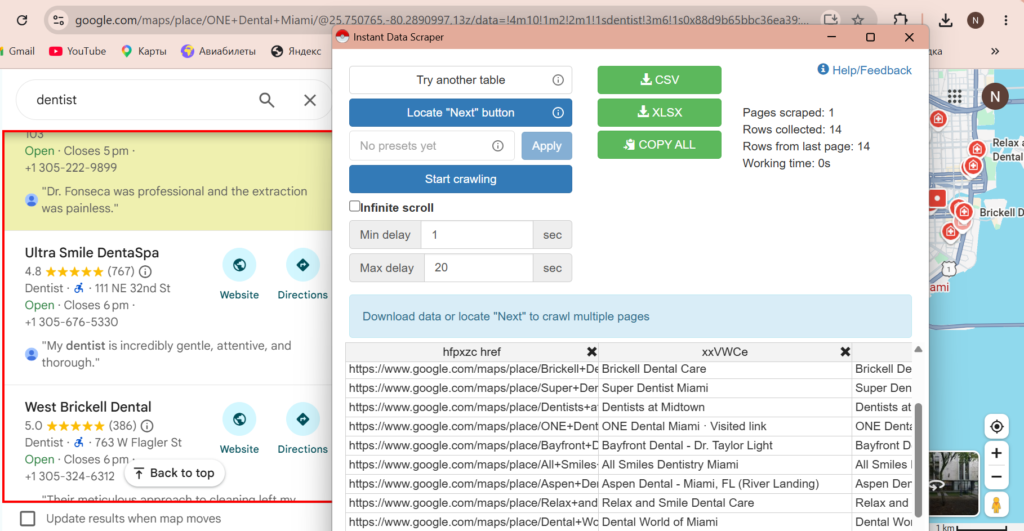This screenshot has height=531, width=1024.
Task: Open Website for Ultra Smile DentaSpa
Action: (239, 275)
